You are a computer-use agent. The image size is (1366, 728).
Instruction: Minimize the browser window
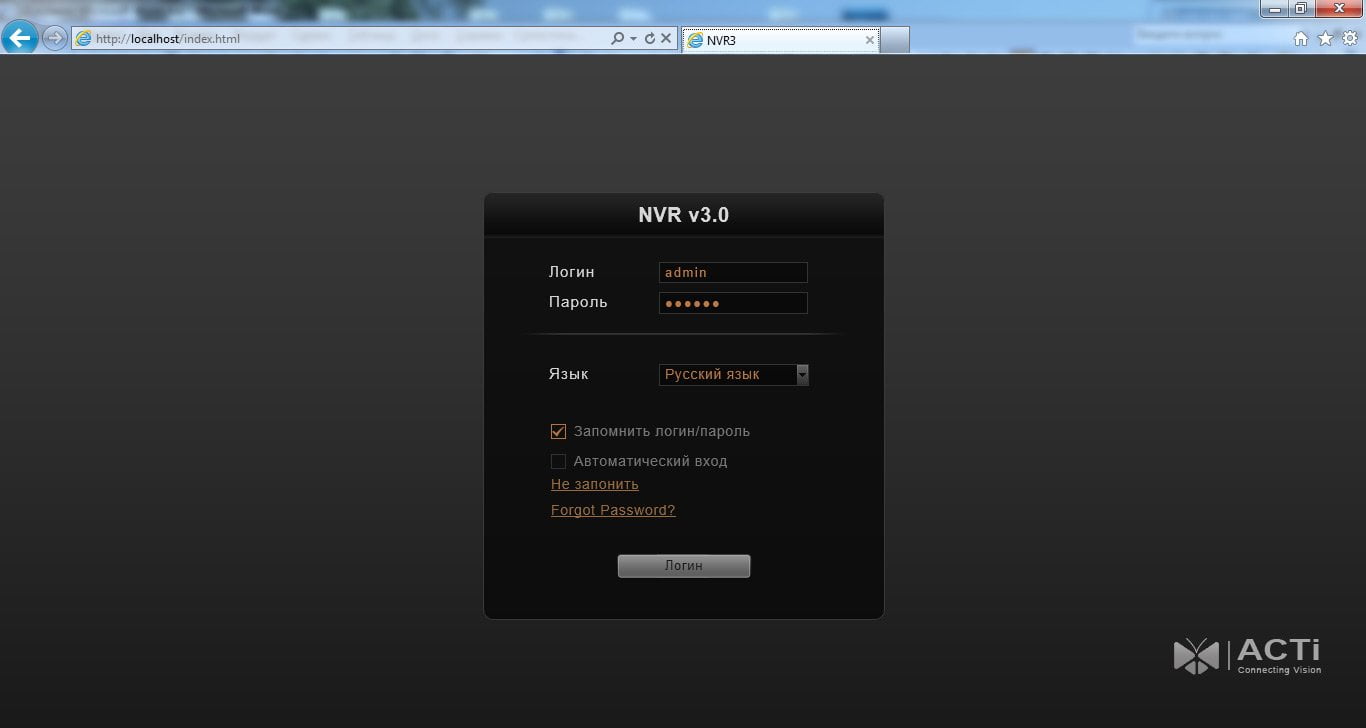pos(1273,8)
